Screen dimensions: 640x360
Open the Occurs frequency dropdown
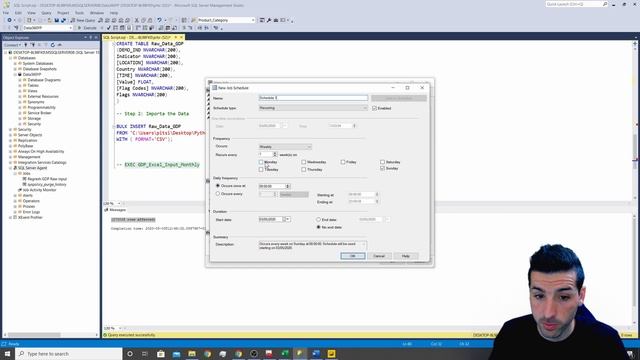[285, 147]
